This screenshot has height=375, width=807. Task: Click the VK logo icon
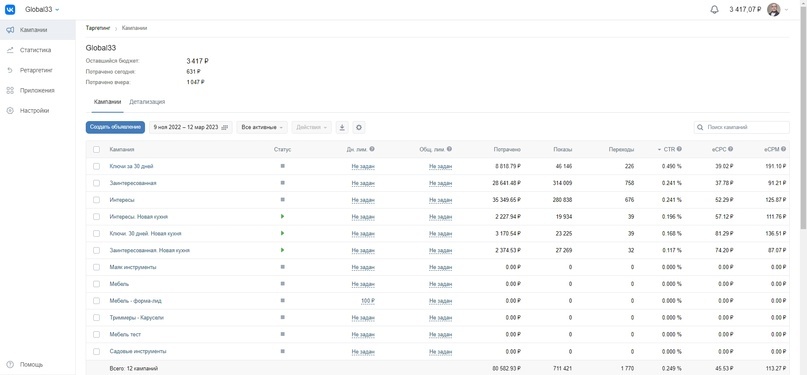(x=10, y=9)
